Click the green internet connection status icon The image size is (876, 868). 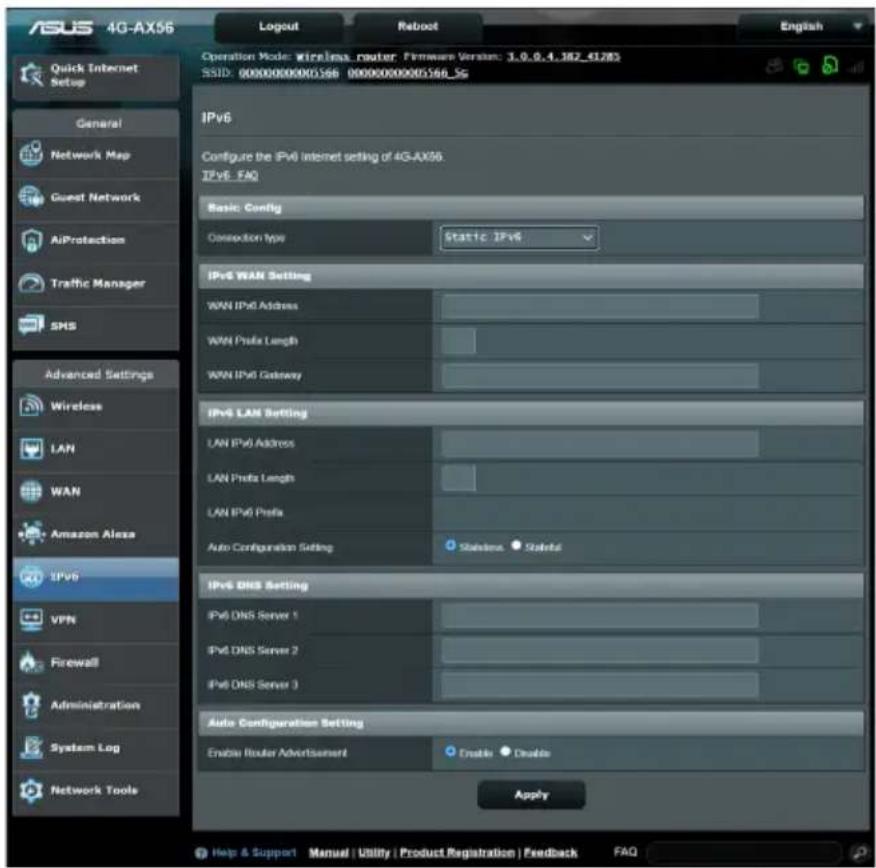(x=830, y=66)
